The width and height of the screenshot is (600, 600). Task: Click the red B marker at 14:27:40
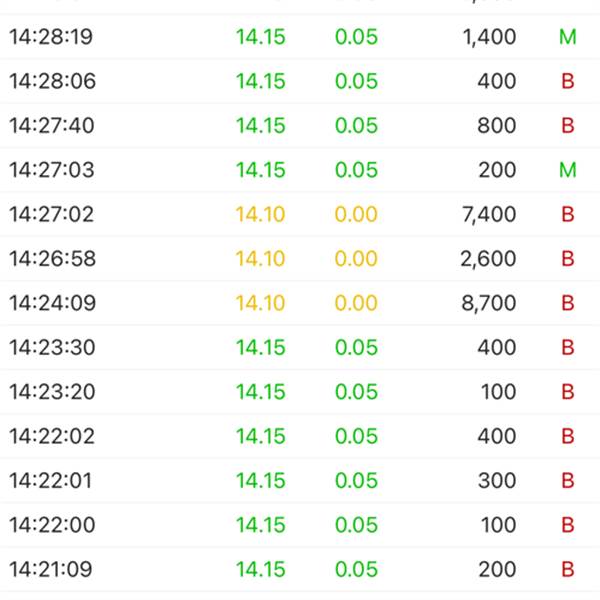coord(568,126)
